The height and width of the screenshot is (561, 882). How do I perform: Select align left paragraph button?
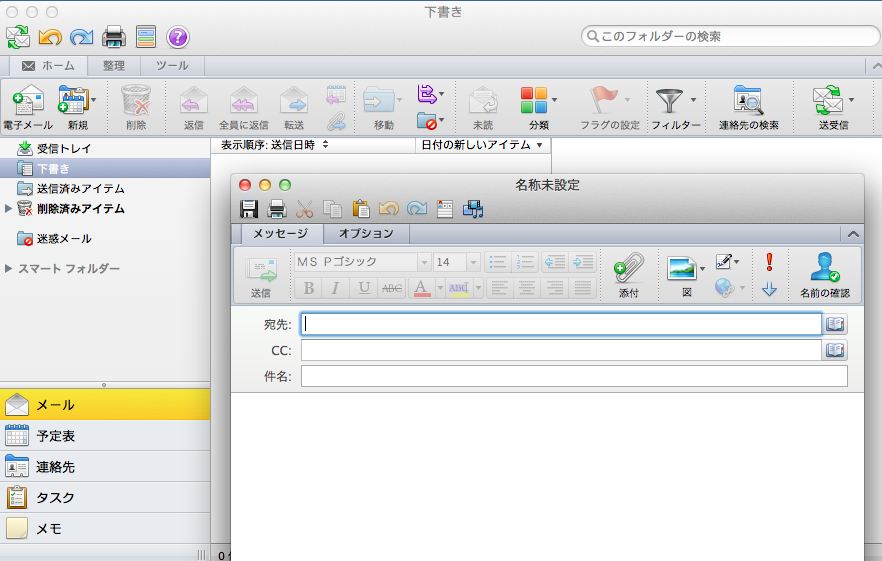pos(499,288)
